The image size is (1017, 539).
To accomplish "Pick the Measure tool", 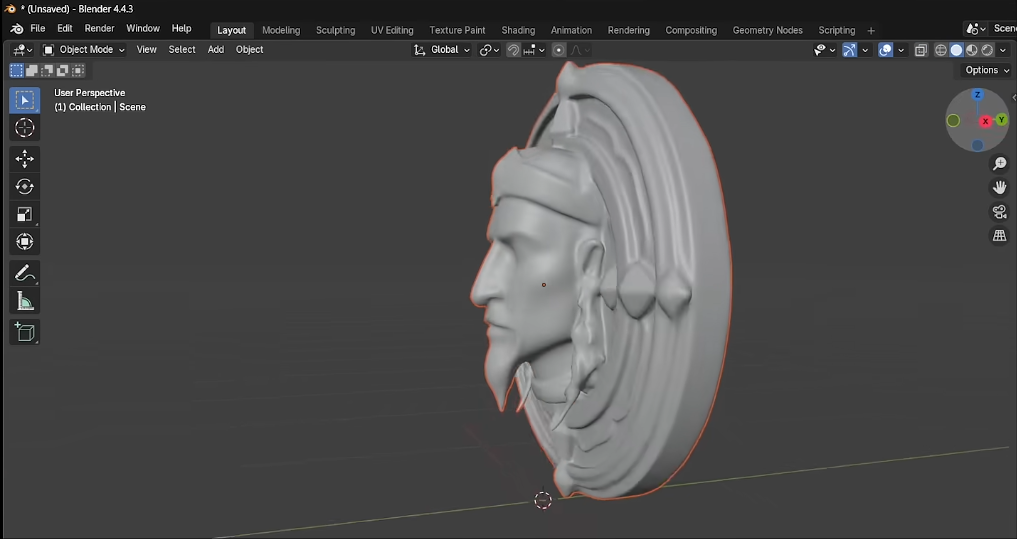I will pyautogui.click(x=25, y=301).
